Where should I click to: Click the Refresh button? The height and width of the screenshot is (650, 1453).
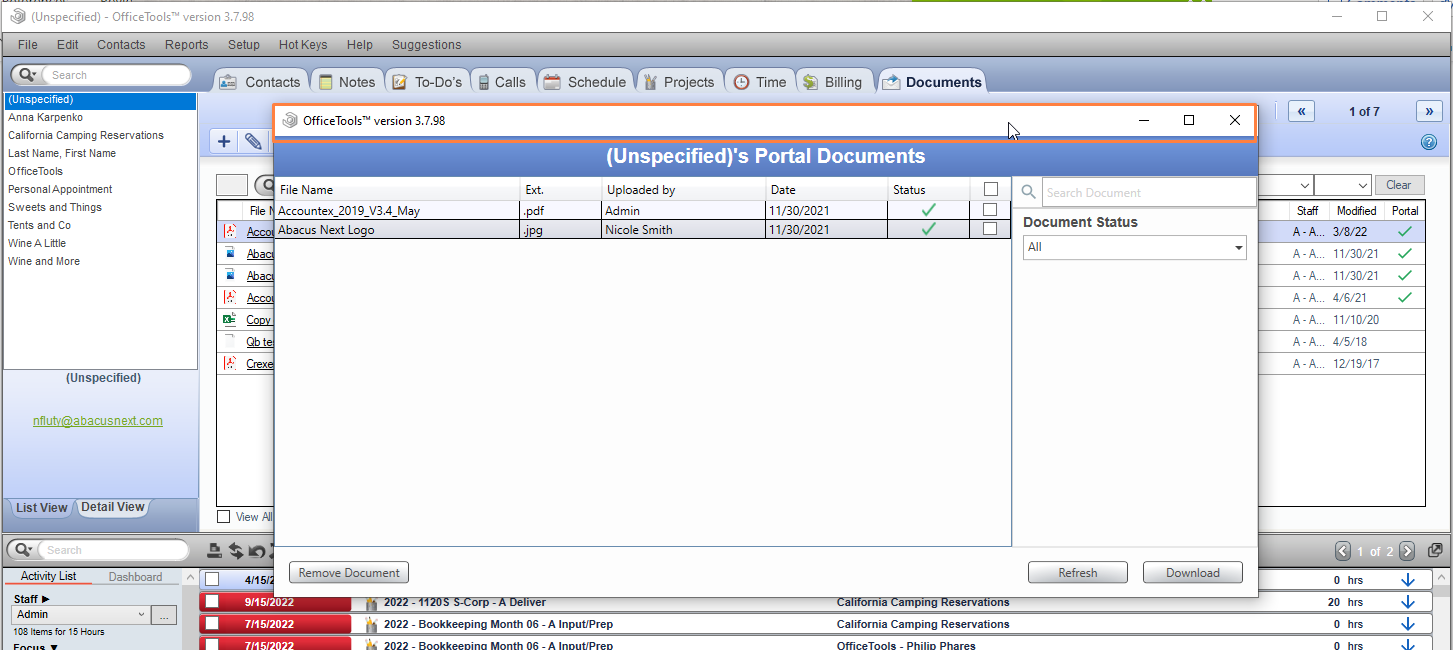[x=1078, y=573]
